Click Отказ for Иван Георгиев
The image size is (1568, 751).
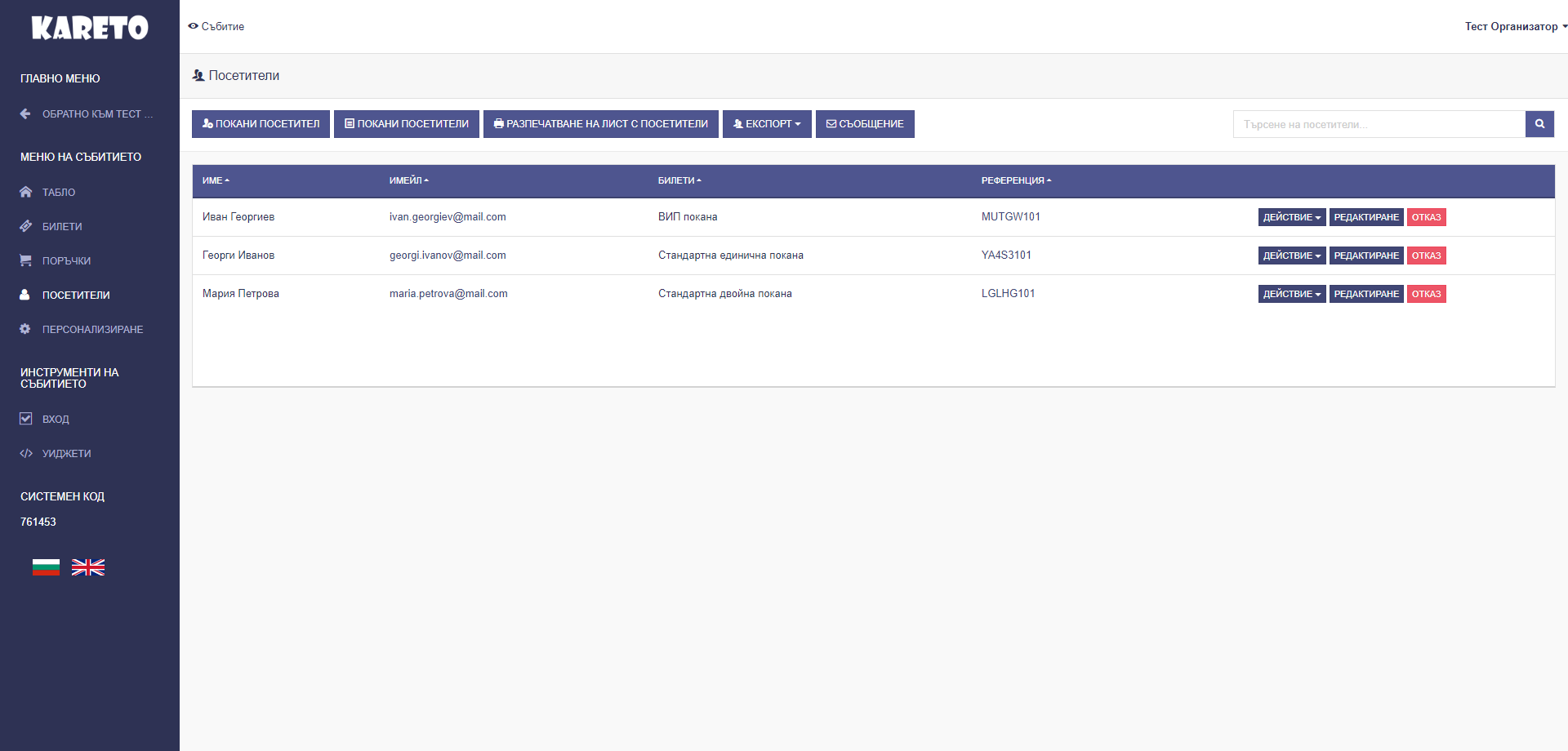pyautogui.click(x=1426, y=217)
